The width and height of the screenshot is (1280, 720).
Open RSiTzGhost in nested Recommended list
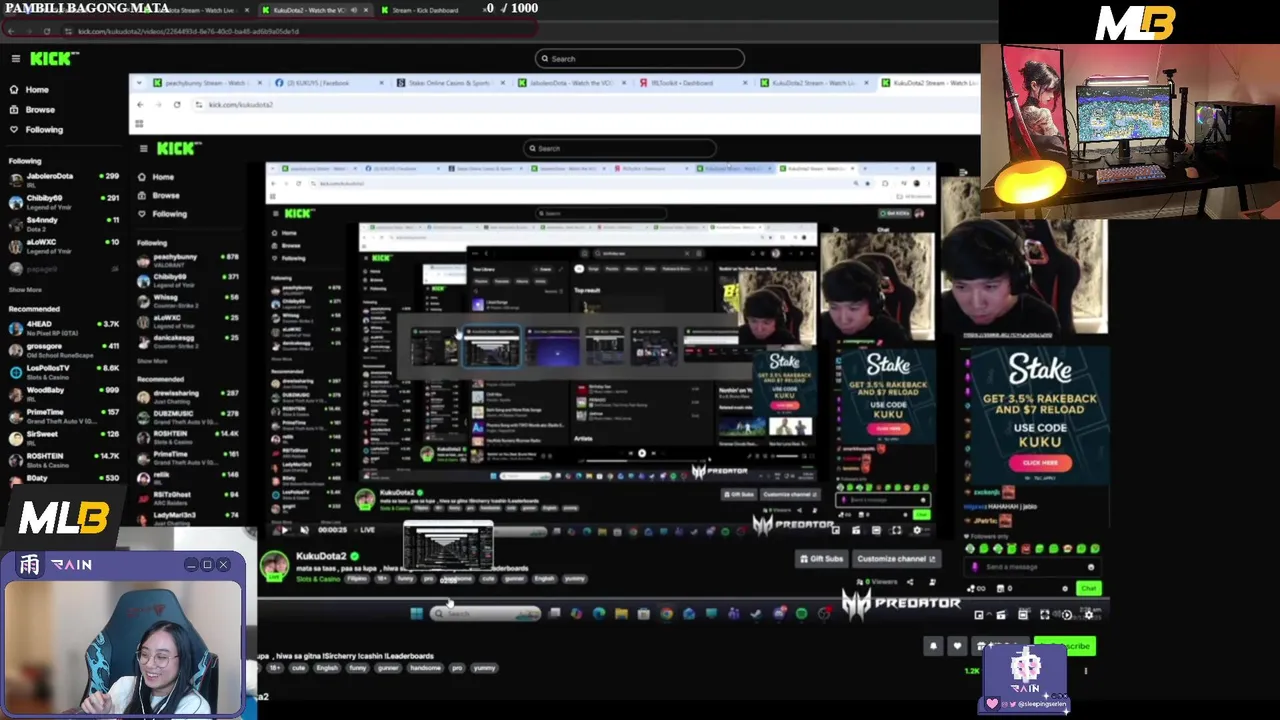coord(190,497)
